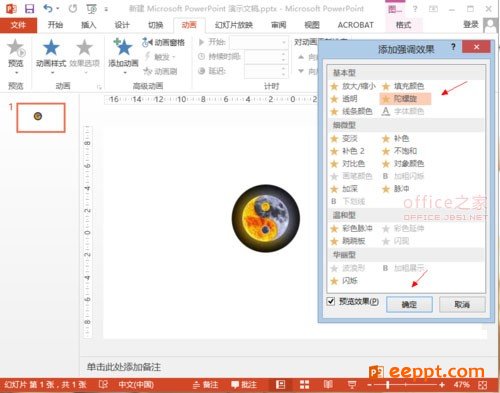
Task: Redo the last action
Action: pos(72,9)
